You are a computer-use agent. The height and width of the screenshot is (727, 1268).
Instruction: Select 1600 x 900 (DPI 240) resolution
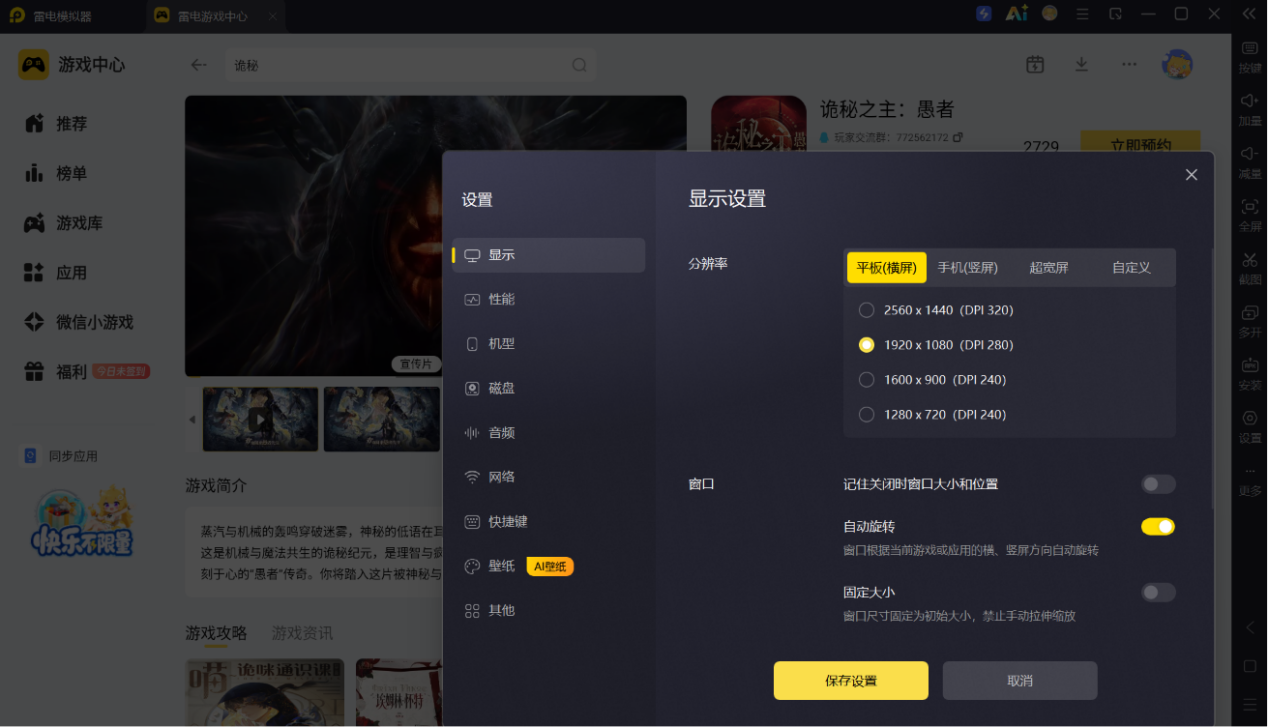(932, 380)
